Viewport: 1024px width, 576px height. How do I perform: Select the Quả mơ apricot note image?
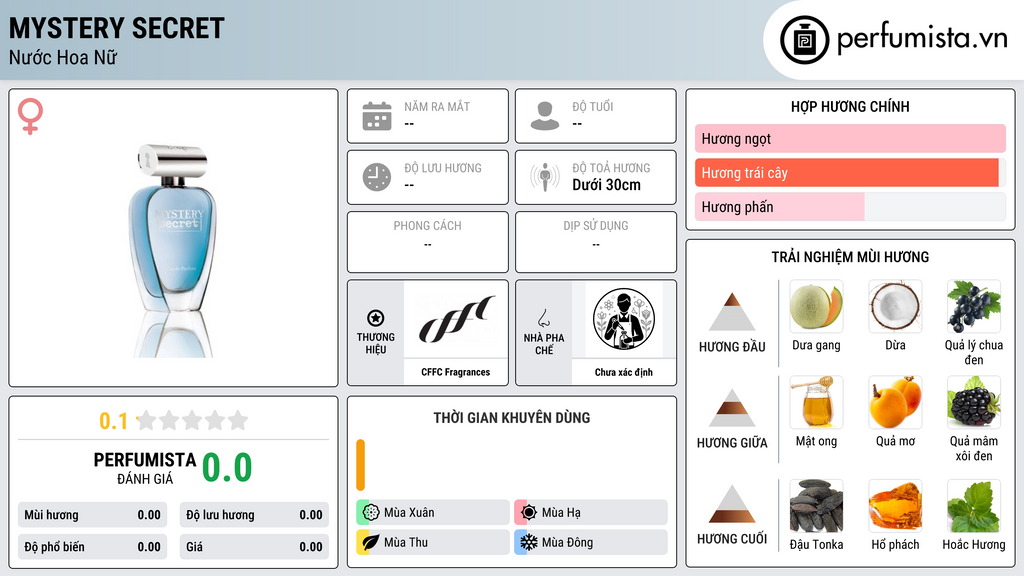point(895,402)
